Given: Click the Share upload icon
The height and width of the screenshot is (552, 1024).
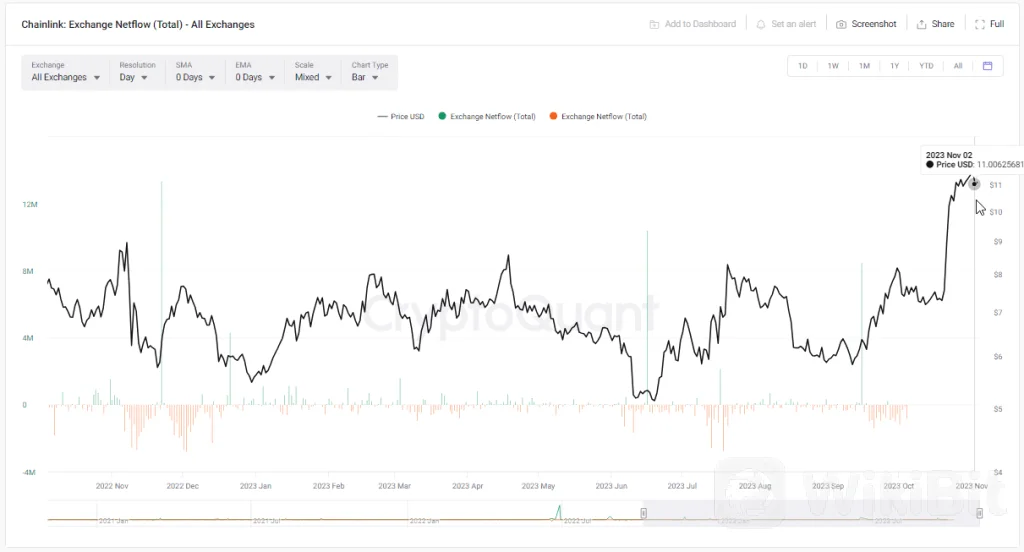Looking at the screenshot, I should pyautogui.click(x=921, y=24).
